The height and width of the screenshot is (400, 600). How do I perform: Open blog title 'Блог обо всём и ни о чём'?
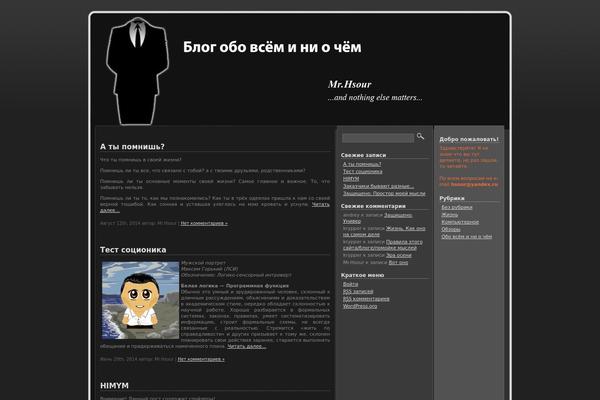point(272,47)
